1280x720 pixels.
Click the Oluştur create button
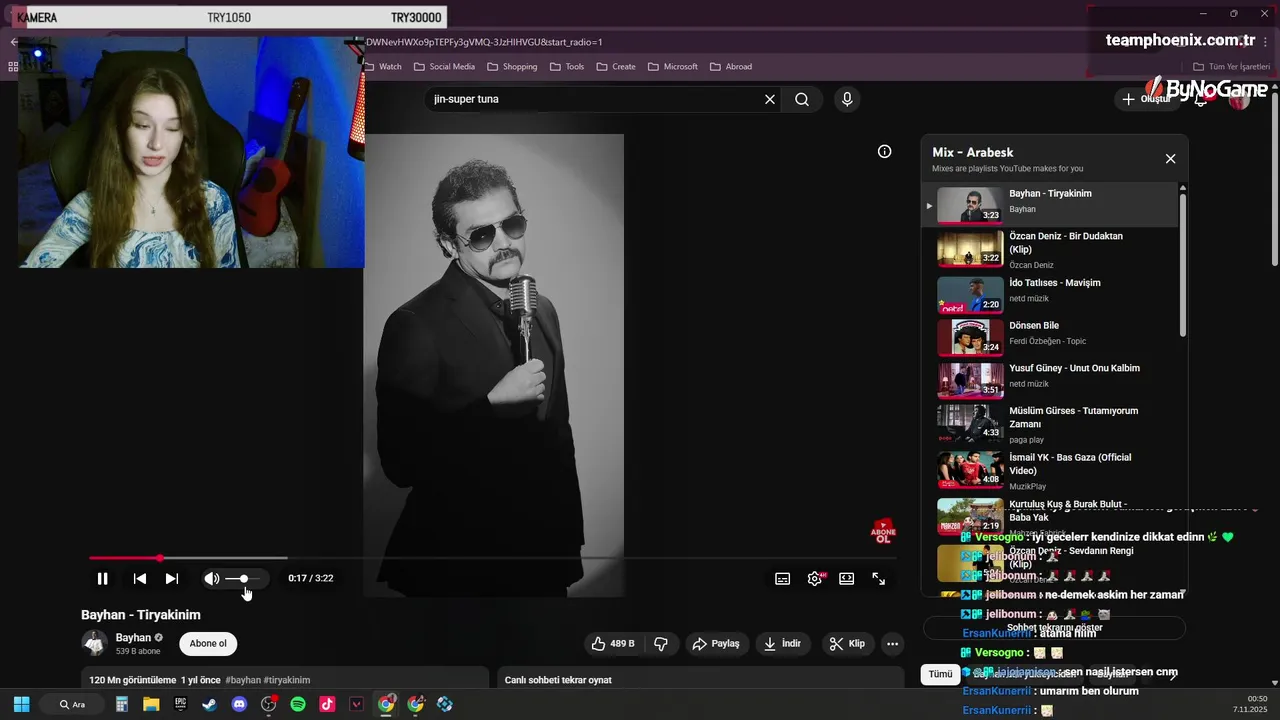click(x=1147, y=99)
